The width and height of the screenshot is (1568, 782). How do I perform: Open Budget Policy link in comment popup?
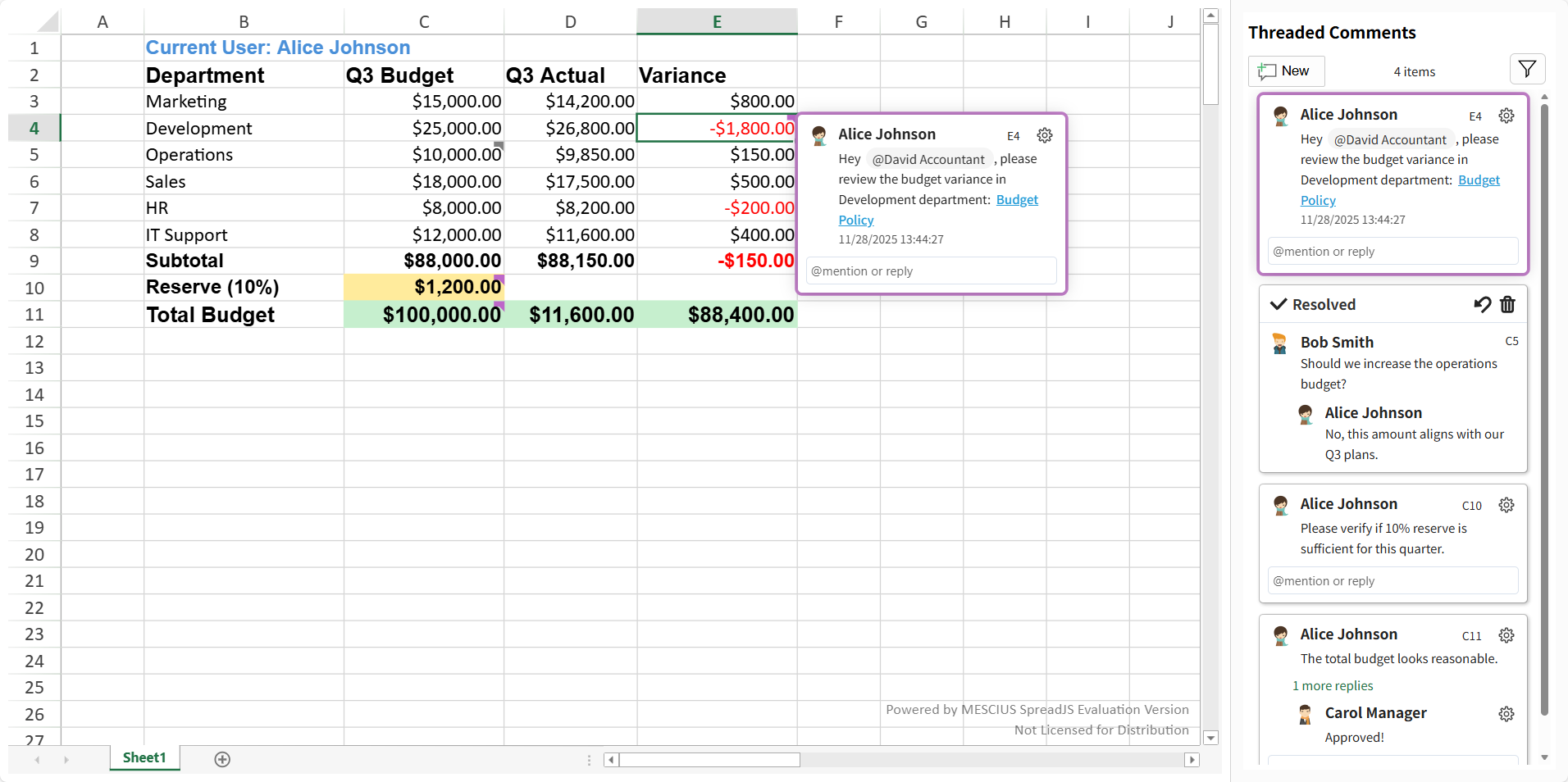point(1016,200)
